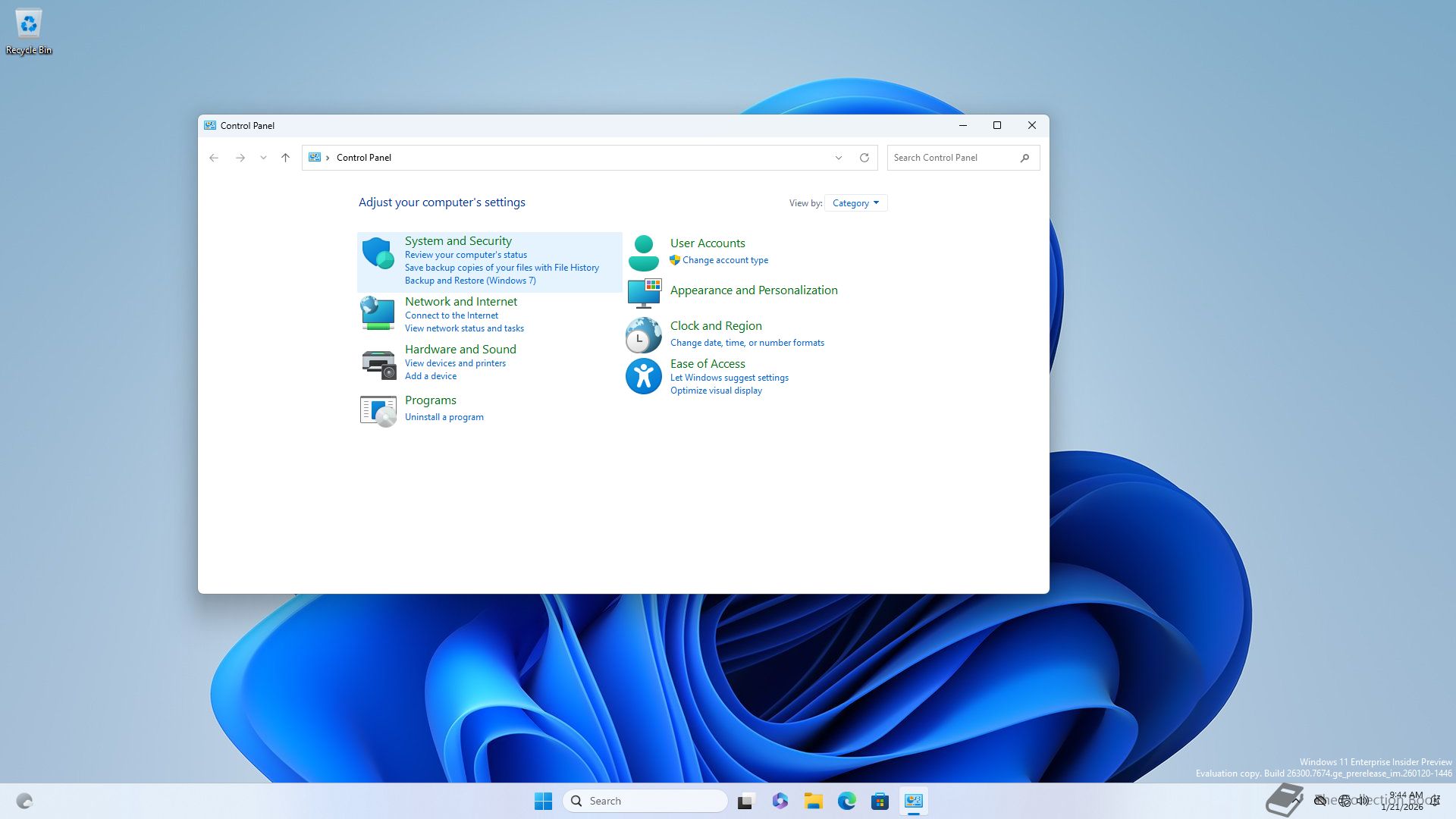Click the Ease of Access icon
This screenshot has height=819, width=1456.
(x=643, y=376)
